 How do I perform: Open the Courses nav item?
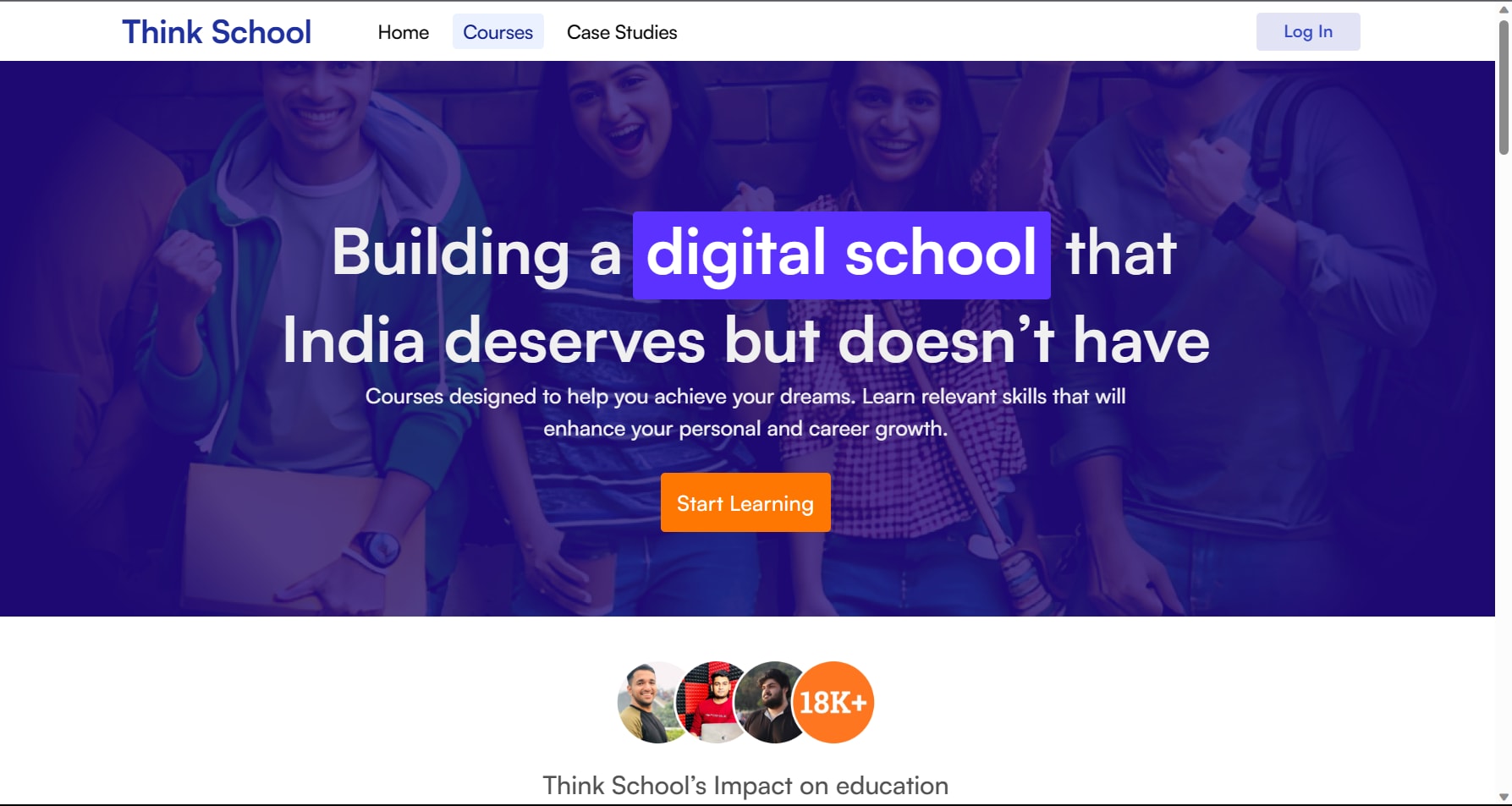(x=498, y=32)
